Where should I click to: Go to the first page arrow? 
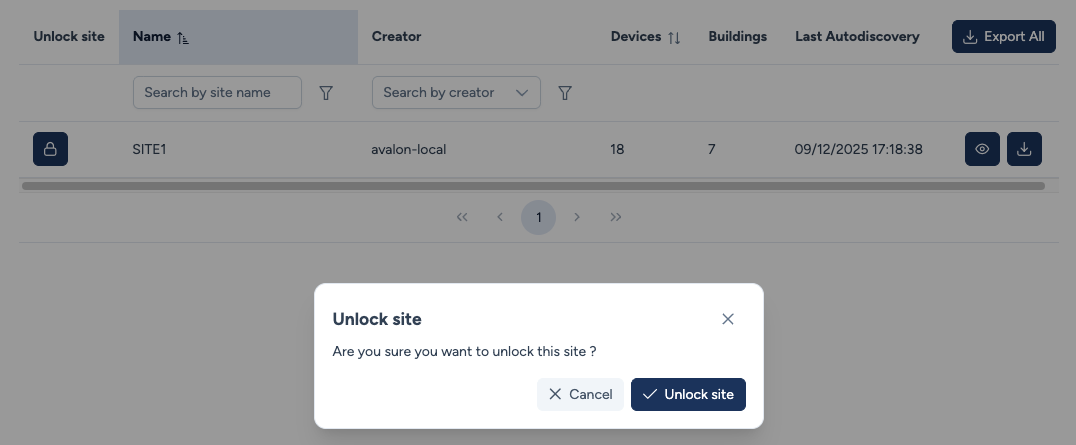(x=462, y=217)
